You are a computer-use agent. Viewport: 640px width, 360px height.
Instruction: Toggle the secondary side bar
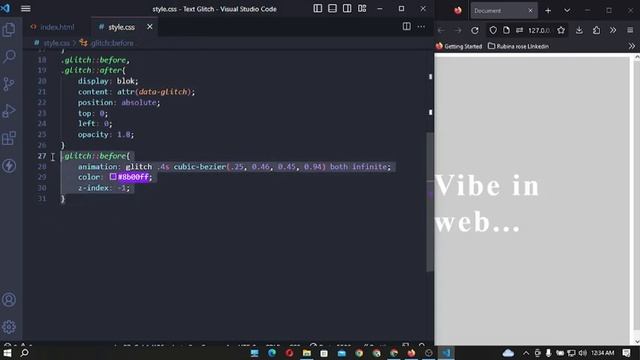(x=347, y=9)
